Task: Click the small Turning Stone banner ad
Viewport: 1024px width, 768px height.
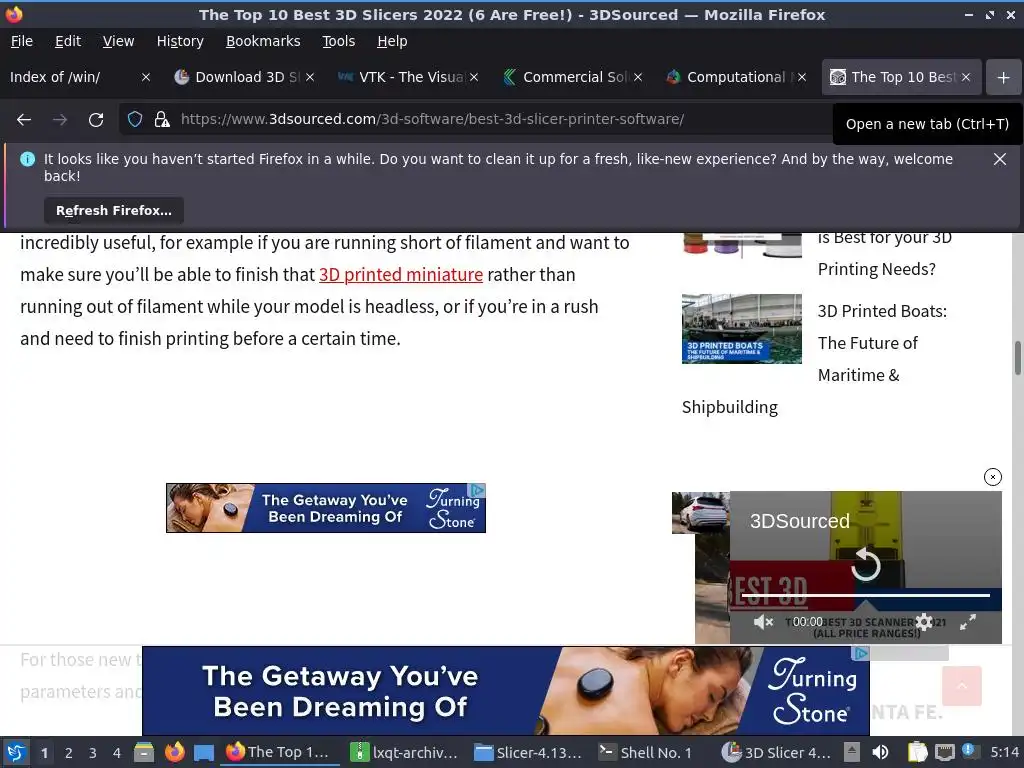Action: click(326, 508)
